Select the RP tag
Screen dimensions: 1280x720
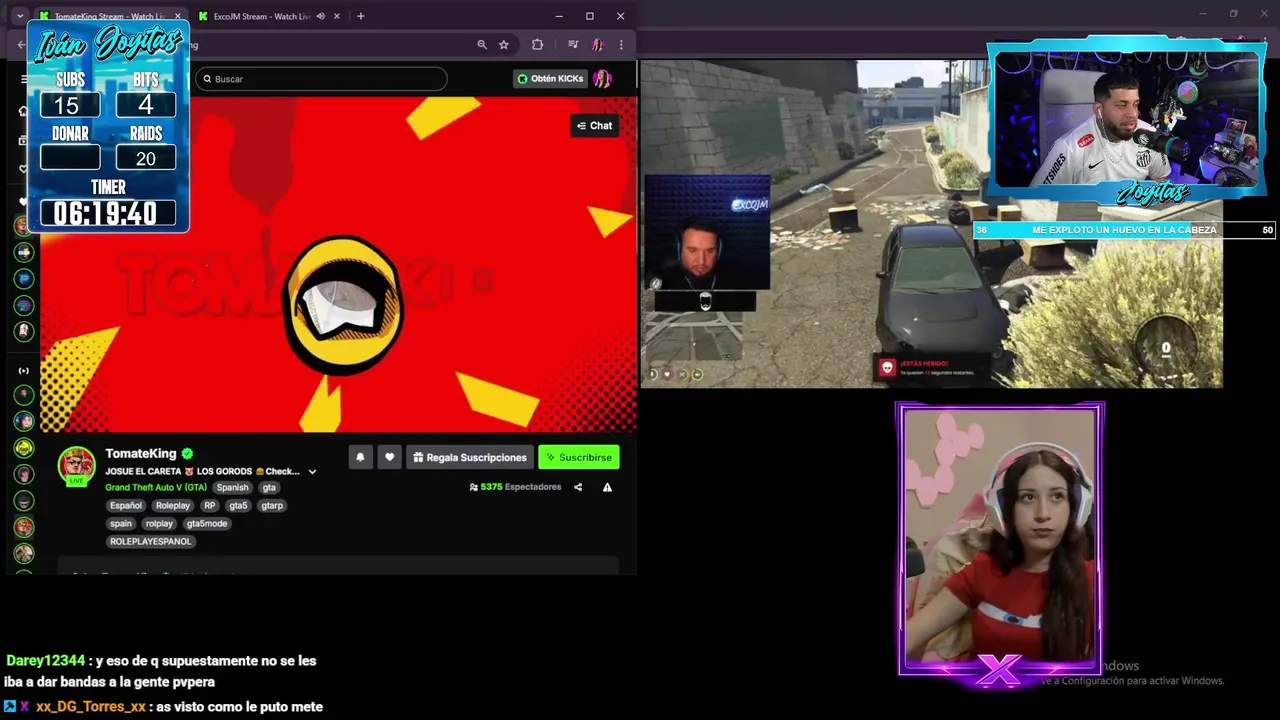pyautogui.click(x=210, y=506)
